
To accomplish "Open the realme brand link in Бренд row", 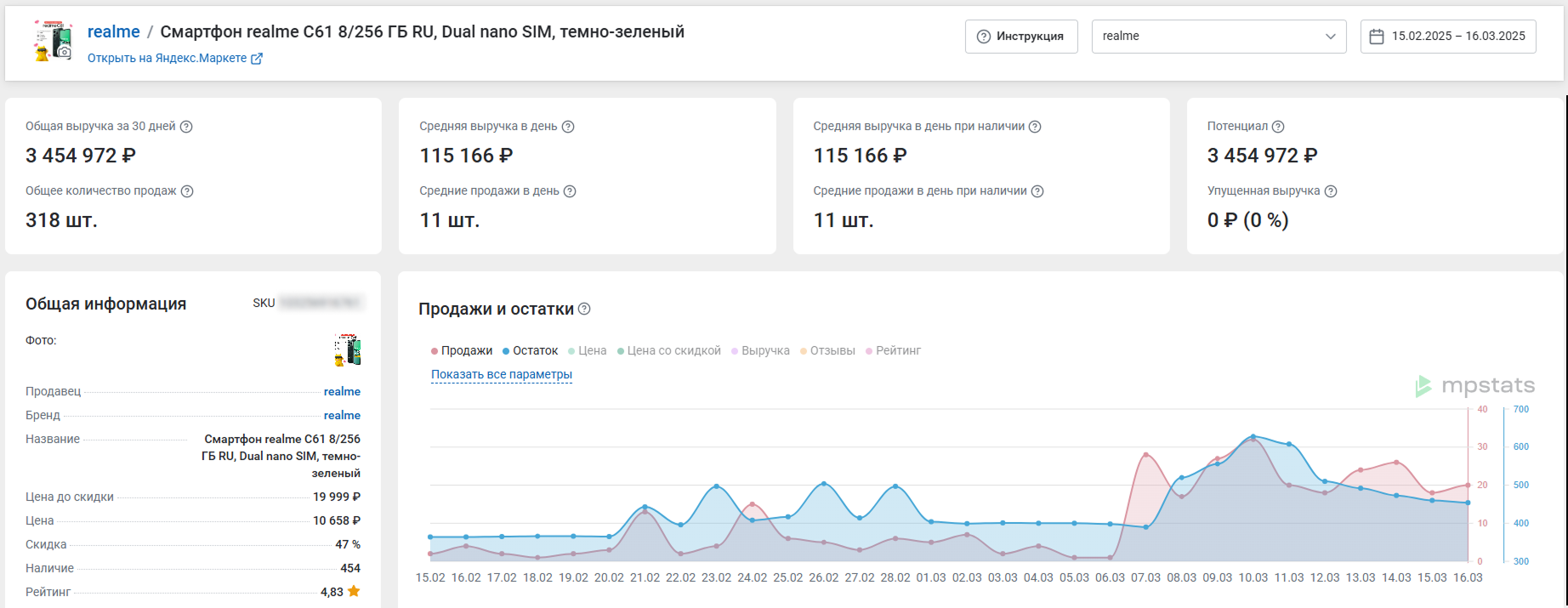I will tap(342, 415).
